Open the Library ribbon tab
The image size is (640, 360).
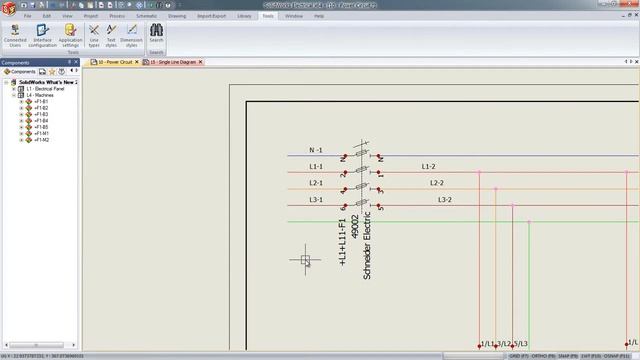[x=244, y=16]
